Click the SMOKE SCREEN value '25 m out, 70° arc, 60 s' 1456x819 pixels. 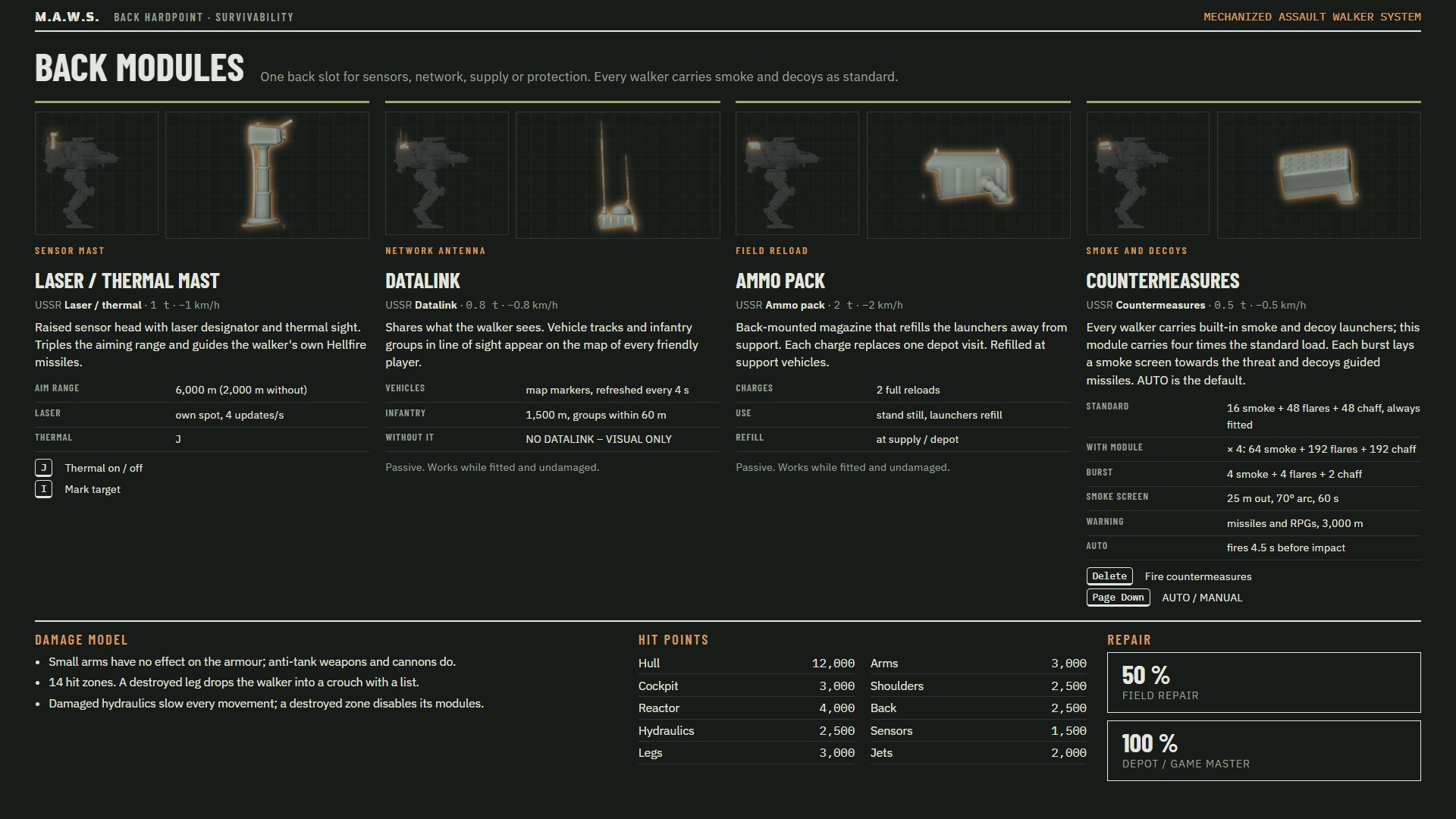1282,498
